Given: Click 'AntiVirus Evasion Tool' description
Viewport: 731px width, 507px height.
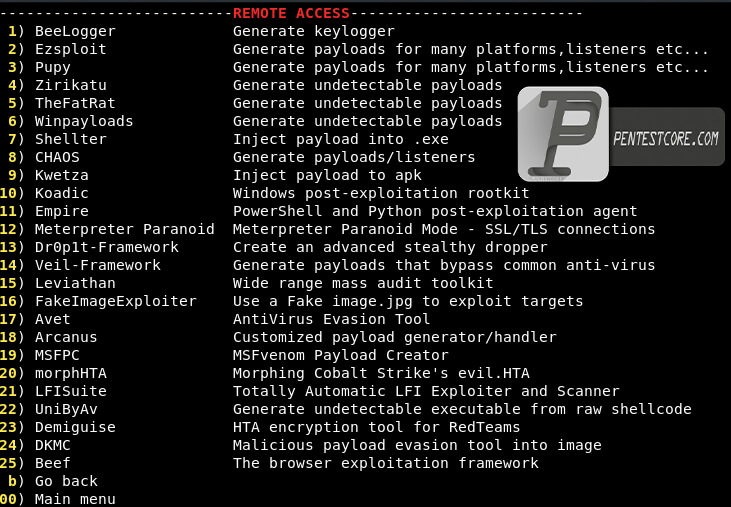Looking at the screenshot, I should tap(331, 319).
